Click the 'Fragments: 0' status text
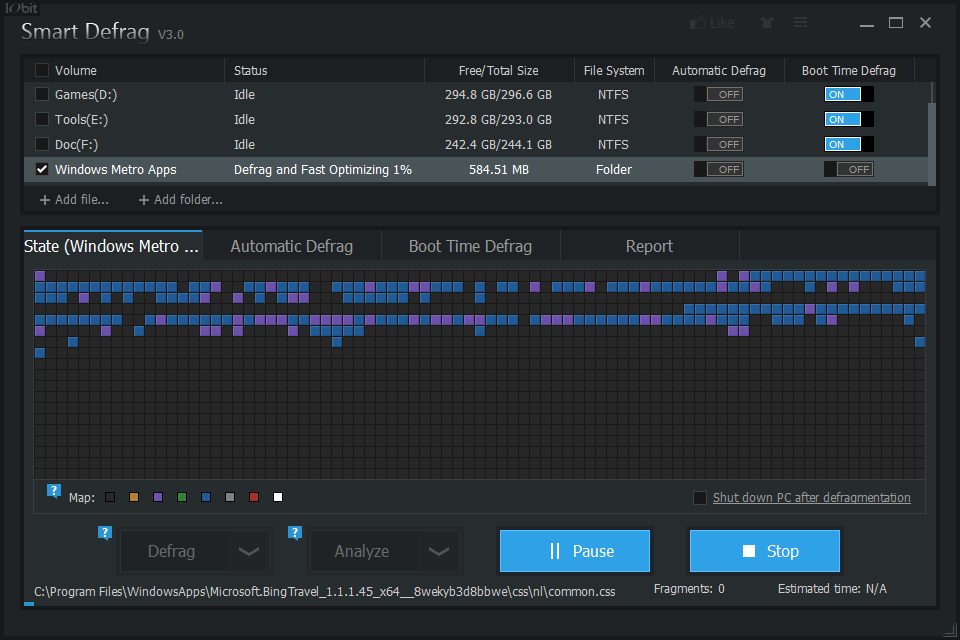This screenshot has width=960, height=640. point(689,589)
